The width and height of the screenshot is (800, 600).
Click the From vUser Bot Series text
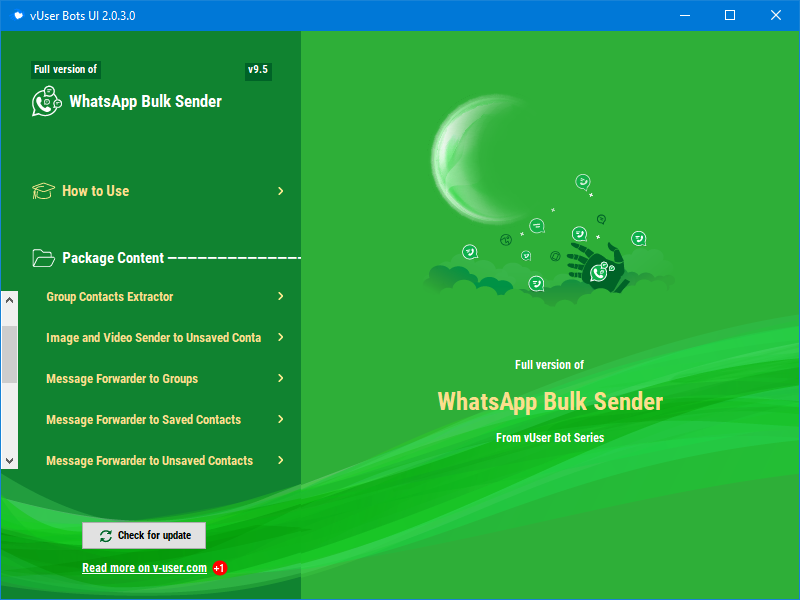550,438
